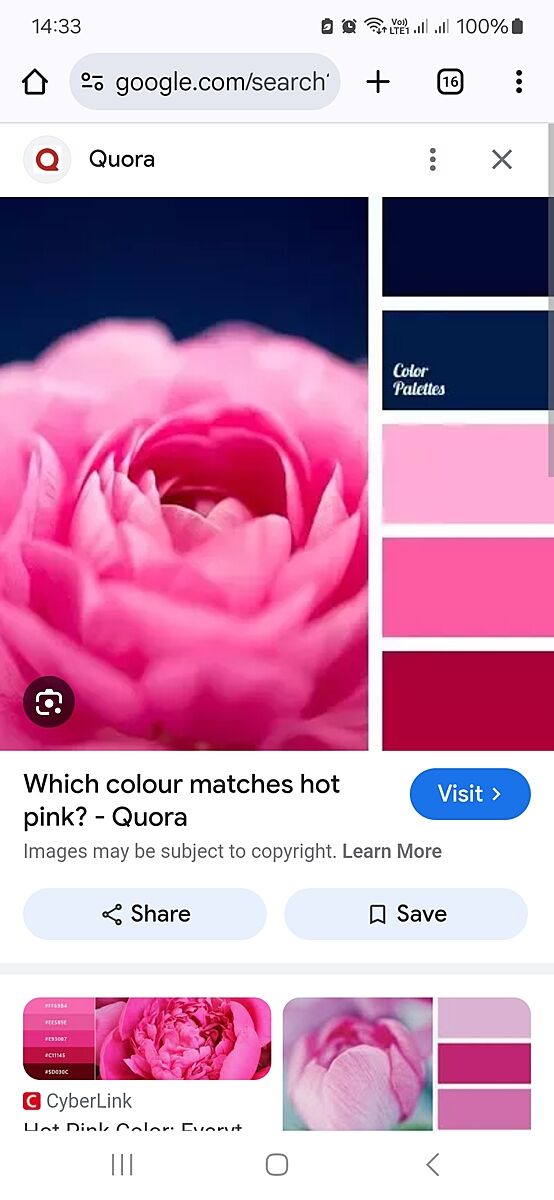Open the Learn More copyright link
This screenshot has width=554, height=1200.
click(x=392, y=852)
